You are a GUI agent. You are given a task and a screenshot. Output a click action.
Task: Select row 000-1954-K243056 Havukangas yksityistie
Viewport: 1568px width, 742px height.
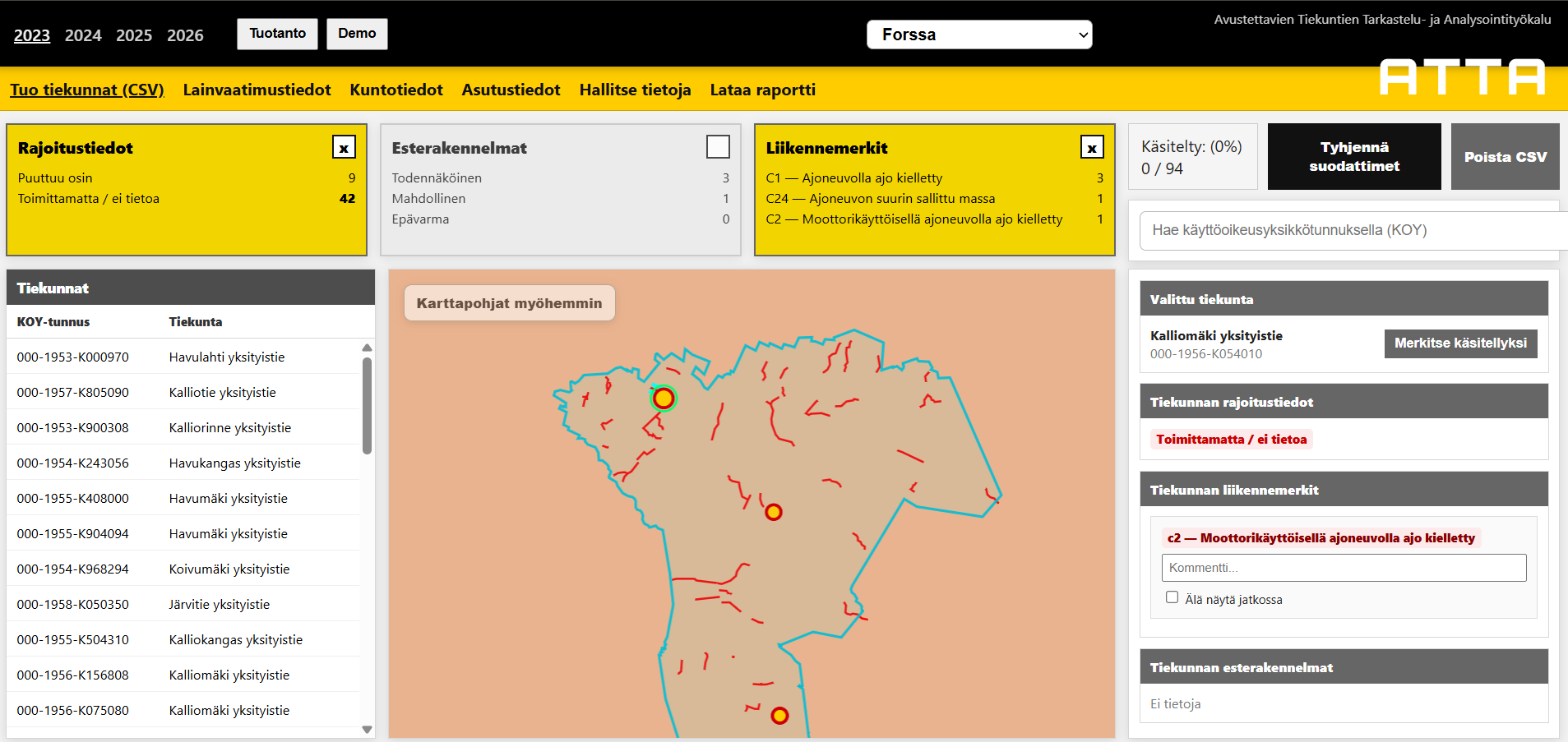pyautogui.click(x=183, y=463)
